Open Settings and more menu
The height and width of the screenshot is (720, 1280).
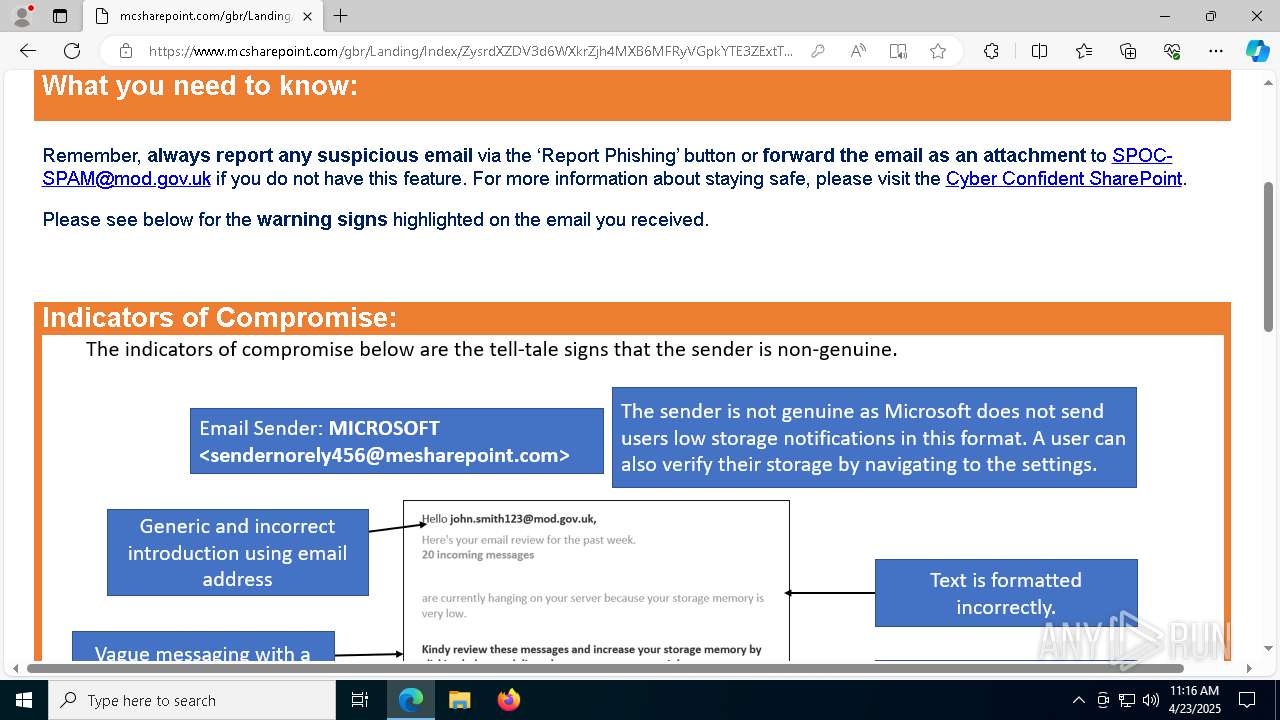coord(1216,51)
